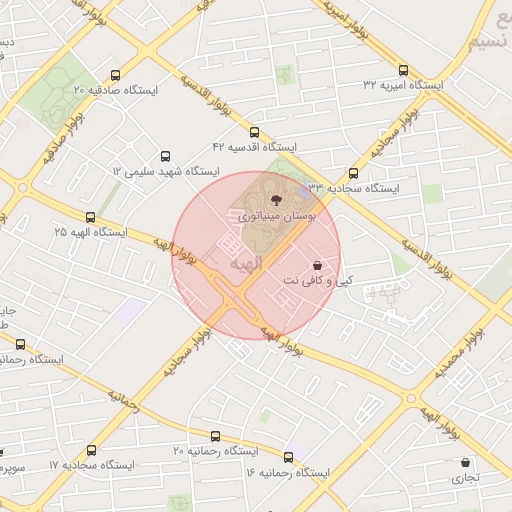Image resolution: width=512 pixels, height=512 pixels.
Task: Click the small blue pond in بوستان مینیاتوری
Action: coord(303,193)
